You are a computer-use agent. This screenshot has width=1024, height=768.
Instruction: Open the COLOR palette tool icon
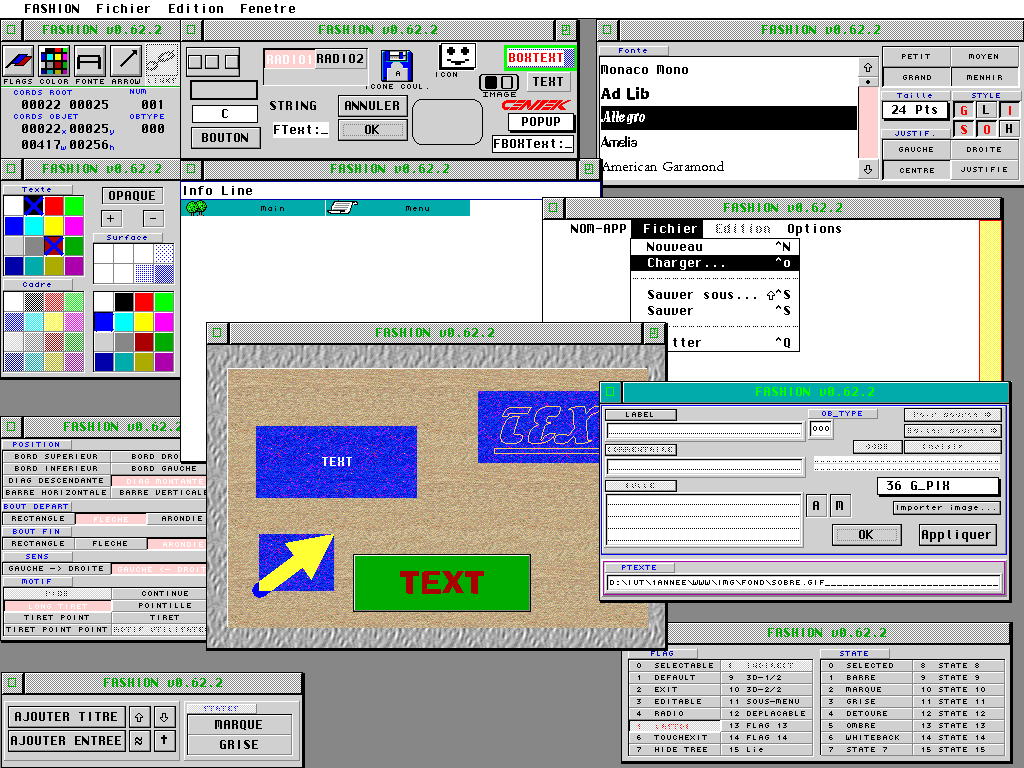click(54, 61)
